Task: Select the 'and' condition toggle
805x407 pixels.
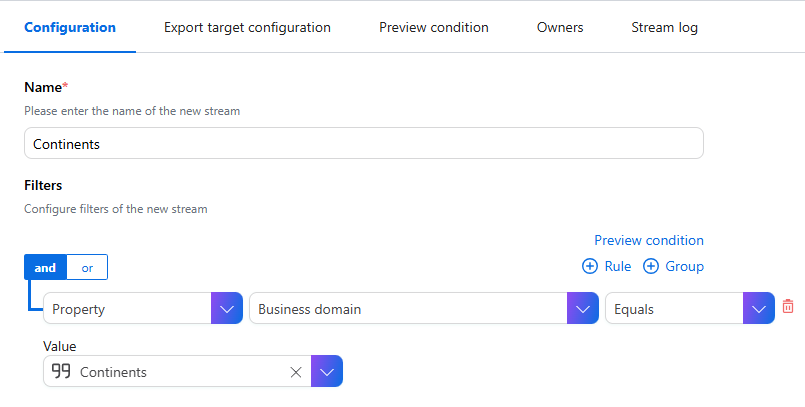Action: (x=45, y=267)
